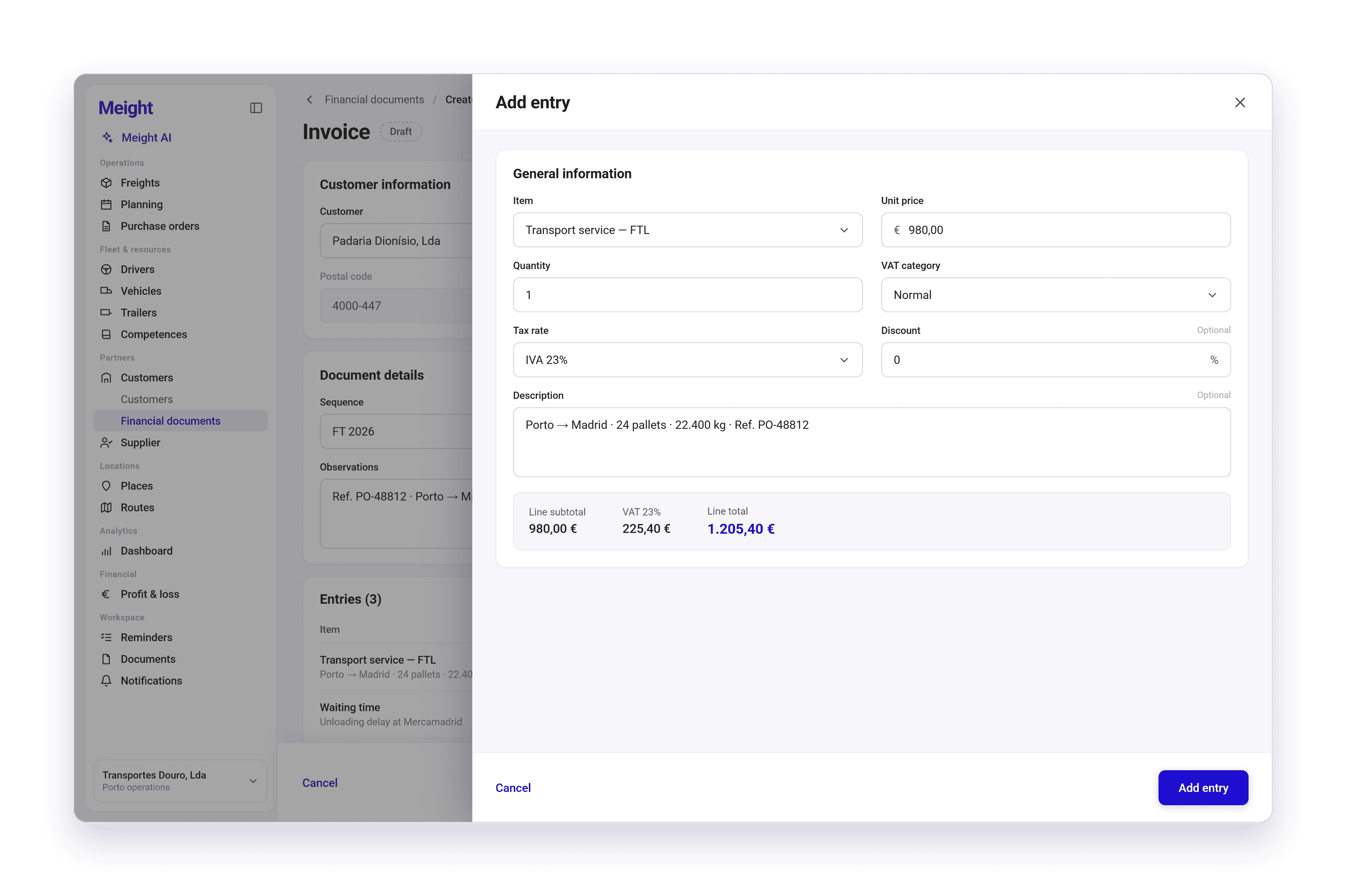Click the Customers building icon
The width and height of the screenshot is (1346, 896).
106,378
